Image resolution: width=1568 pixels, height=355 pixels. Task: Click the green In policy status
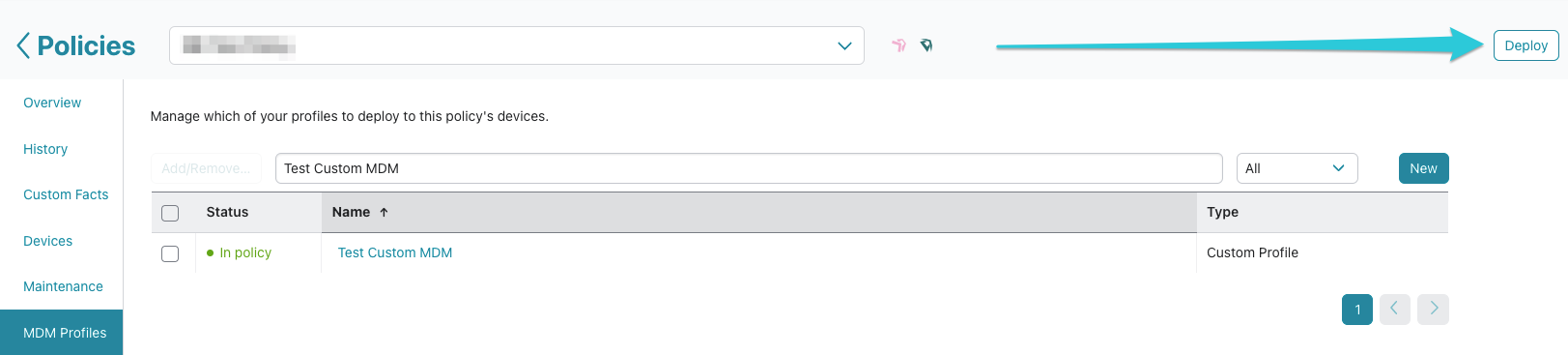239,252
